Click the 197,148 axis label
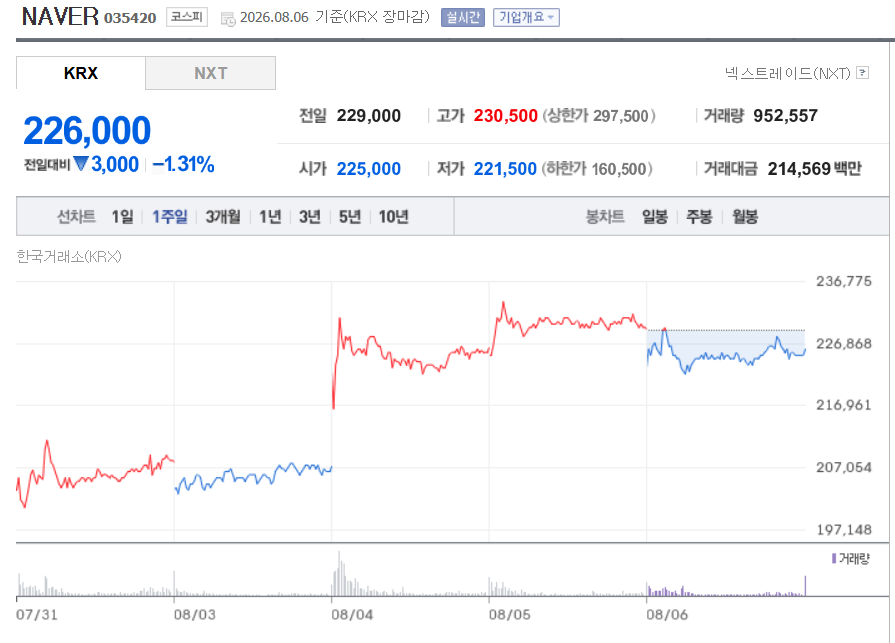Image resolution: width=895 pixels, height=643 pixels. coord(844,530)
